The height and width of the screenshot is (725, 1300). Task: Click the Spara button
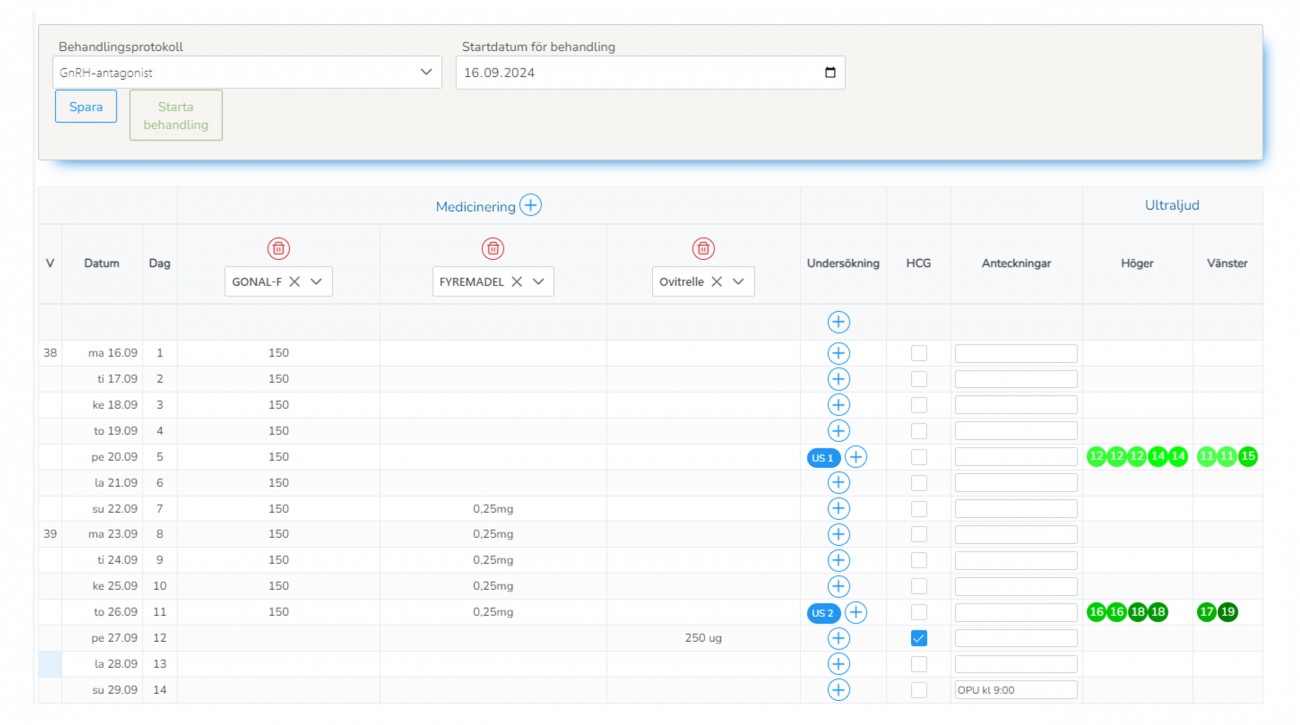tap(86, 107)
